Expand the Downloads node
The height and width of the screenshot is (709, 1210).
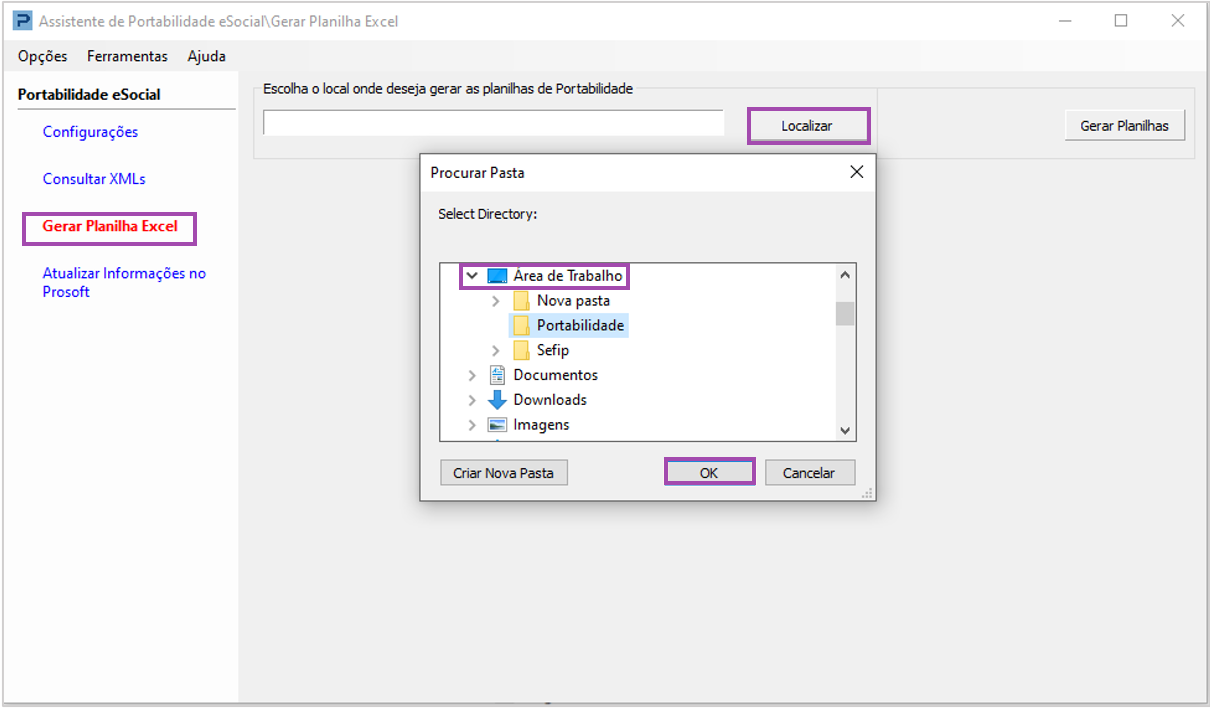click(x=472, y=400)
